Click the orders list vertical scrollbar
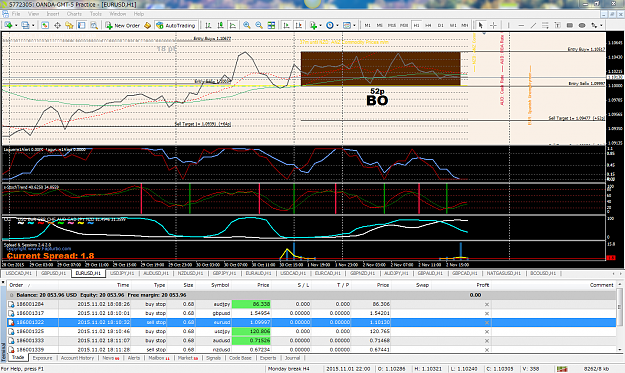The image size is (625, 373). coord(619,315)
